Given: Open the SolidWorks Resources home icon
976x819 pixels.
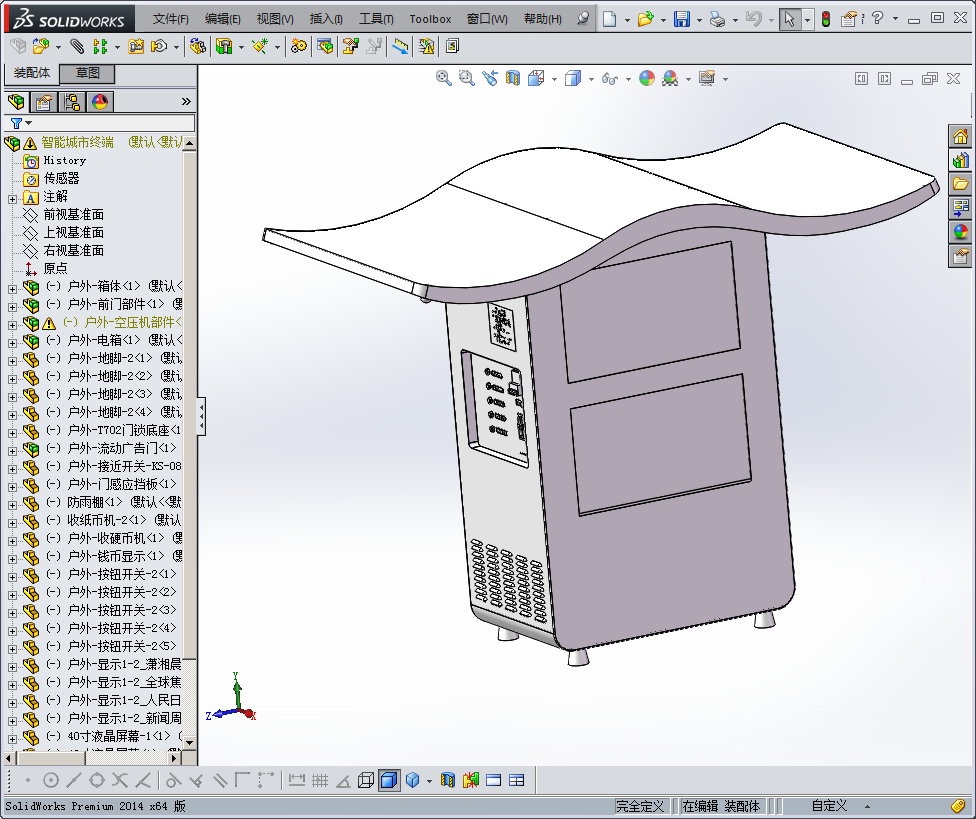Looking at the screenshot, I should pyautogui.click(x=960, y=136).
